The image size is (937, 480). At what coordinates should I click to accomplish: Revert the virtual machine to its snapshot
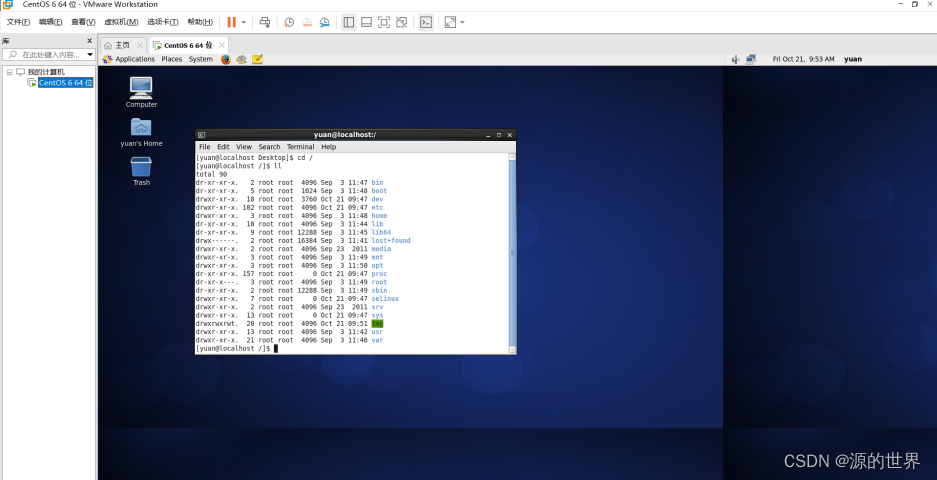[x=307, y=22]
